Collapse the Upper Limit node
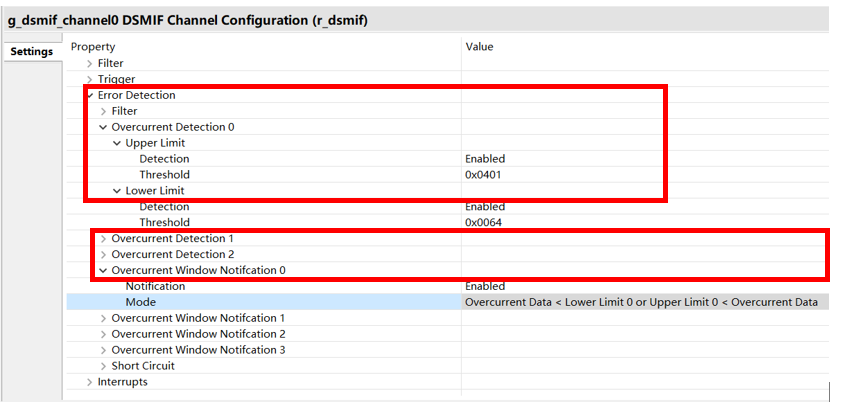The width and height of the screenshot is (846, 405). click(x=117, y=143)
